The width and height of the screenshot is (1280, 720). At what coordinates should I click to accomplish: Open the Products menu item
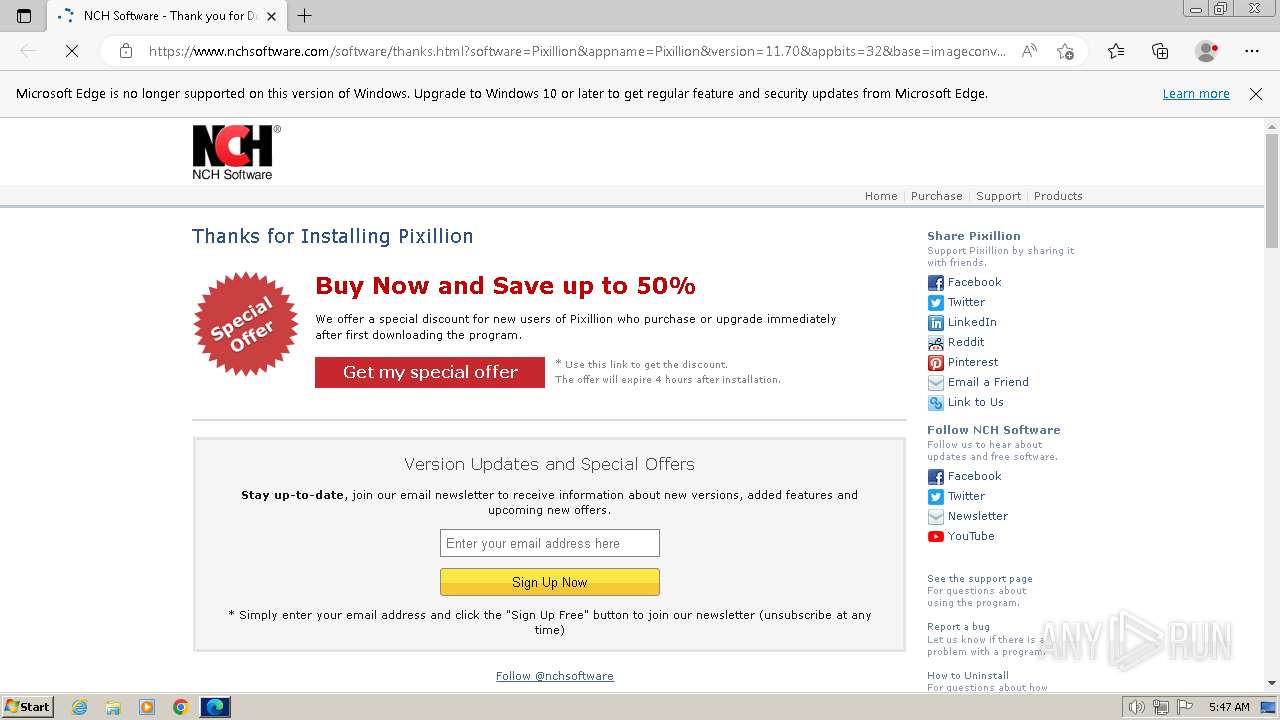(x=1058, y=196)
